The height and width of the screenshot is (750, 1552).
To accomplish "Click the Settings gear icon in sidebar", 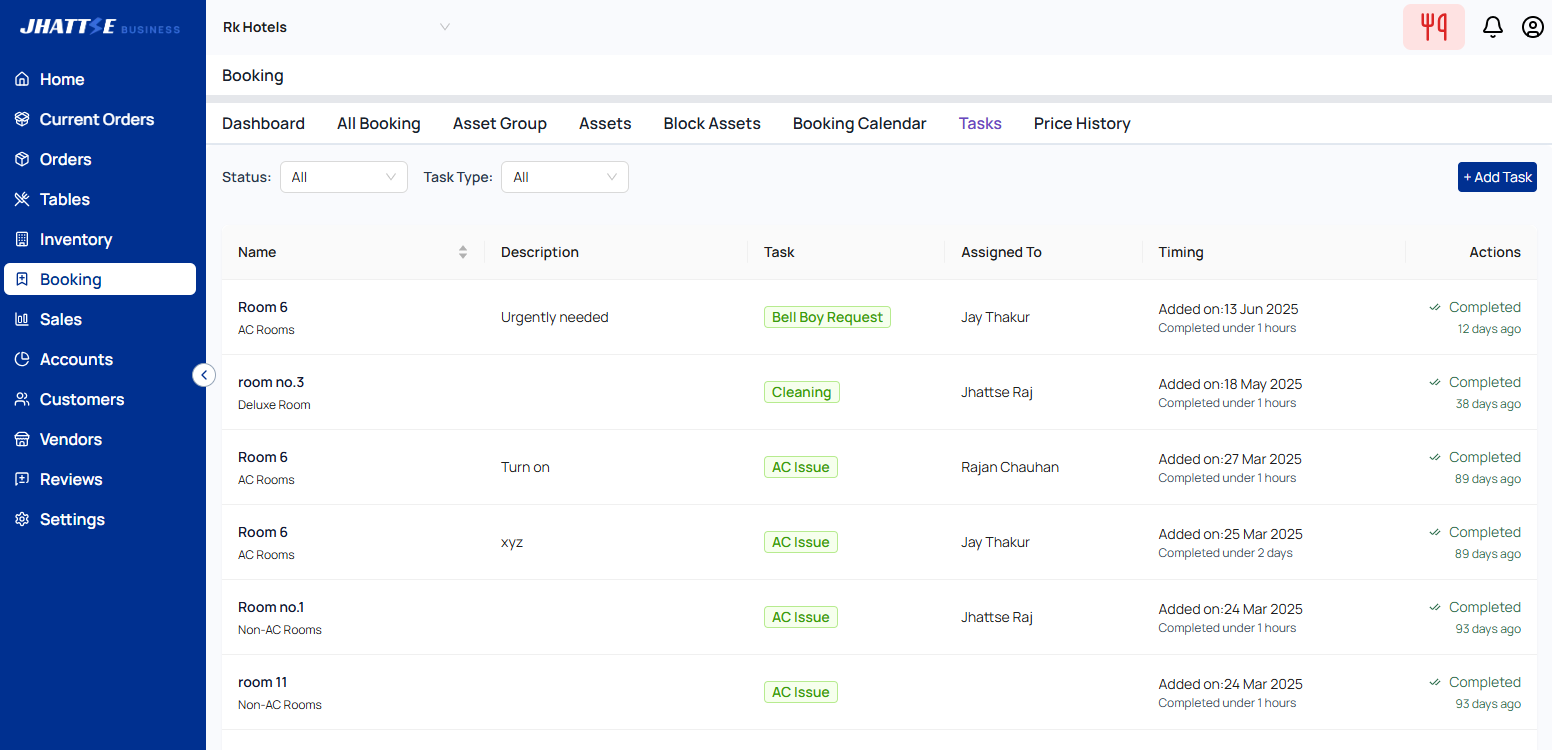I will coord(22,519).
